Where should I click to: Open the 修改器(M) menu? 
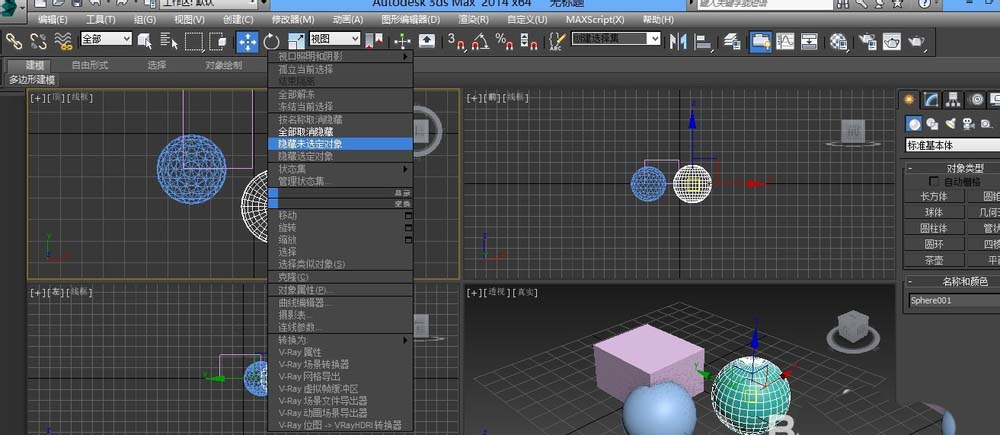pyautogui.click(x=293, y=20)
